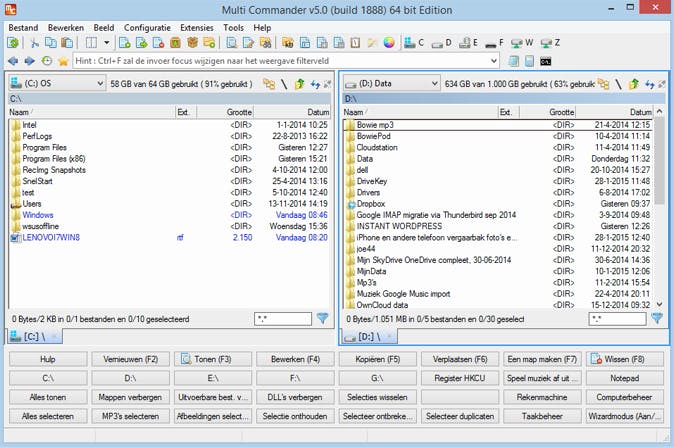Viewport: 674px width, 447px height.
Task: Open the (C:) OS drive dropdown
Action: pos(57,83)
